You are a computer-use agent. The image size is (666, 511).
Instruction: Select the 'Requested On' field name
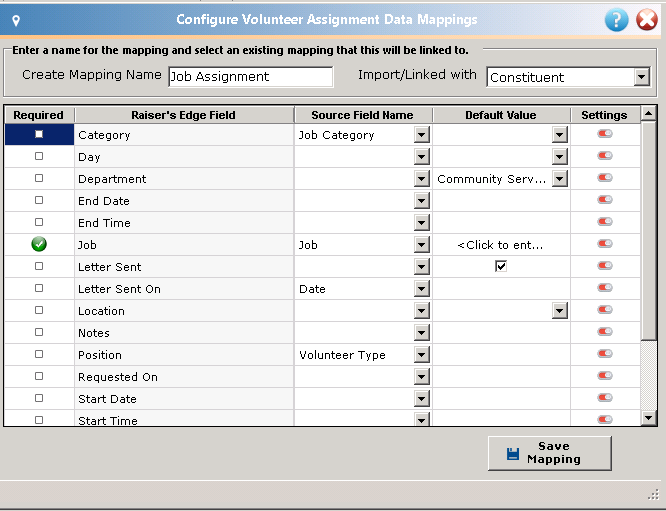coord(118,377)
